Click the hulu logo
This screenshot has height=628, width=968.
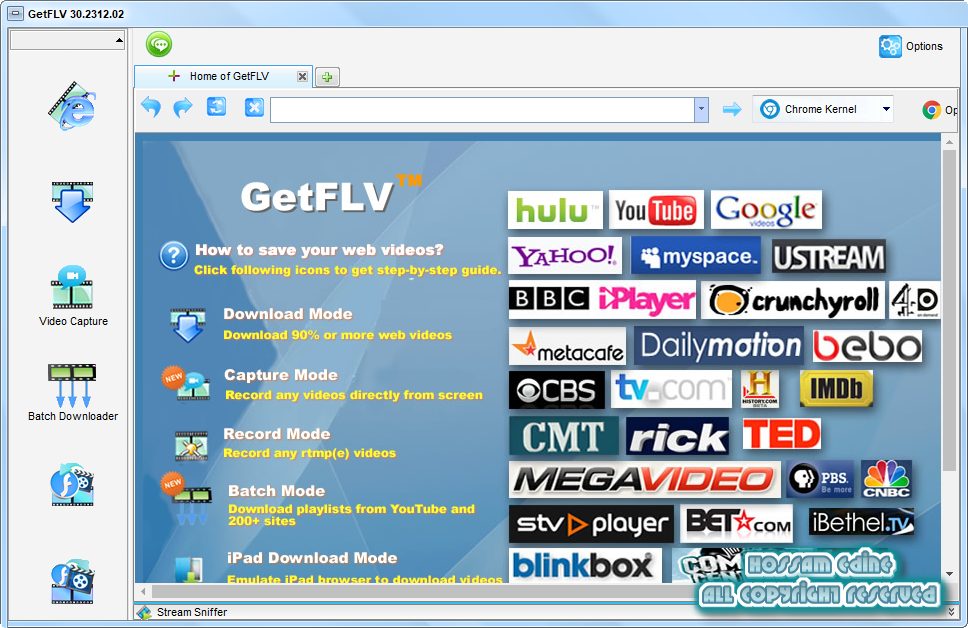555,210
